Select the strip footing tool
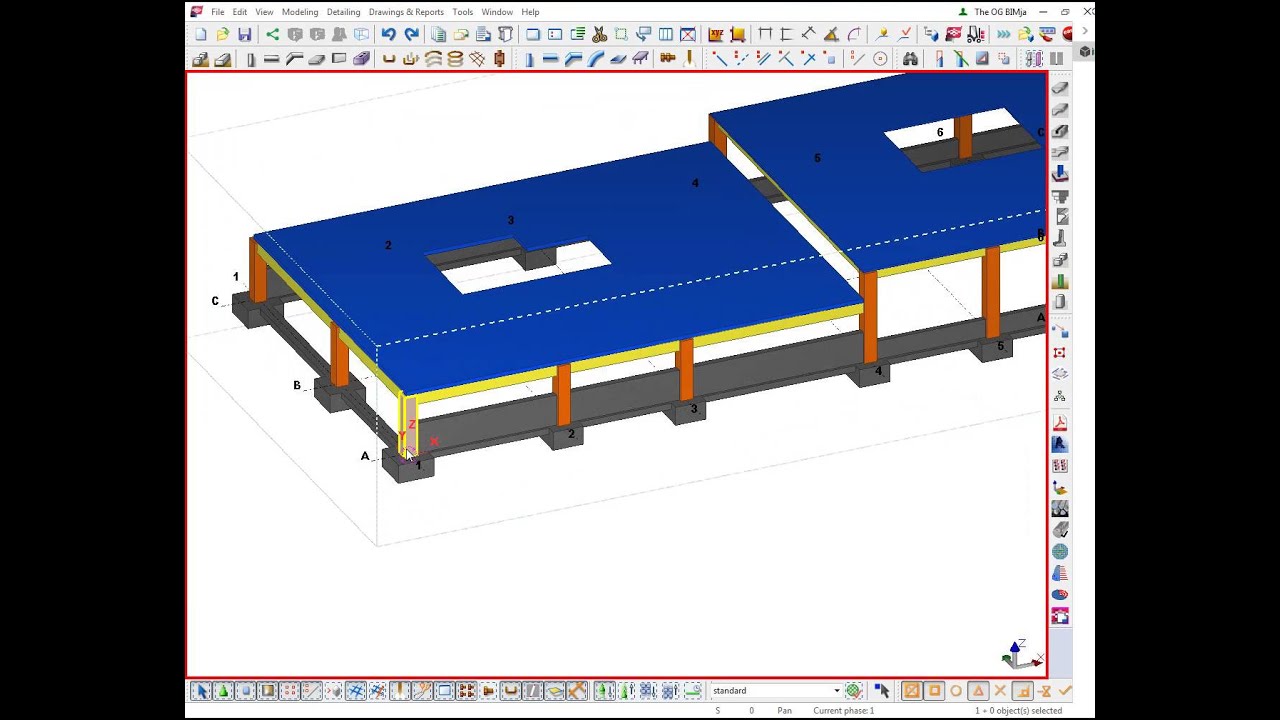This screenshot has height=720, width=1280. click(222, 59)
